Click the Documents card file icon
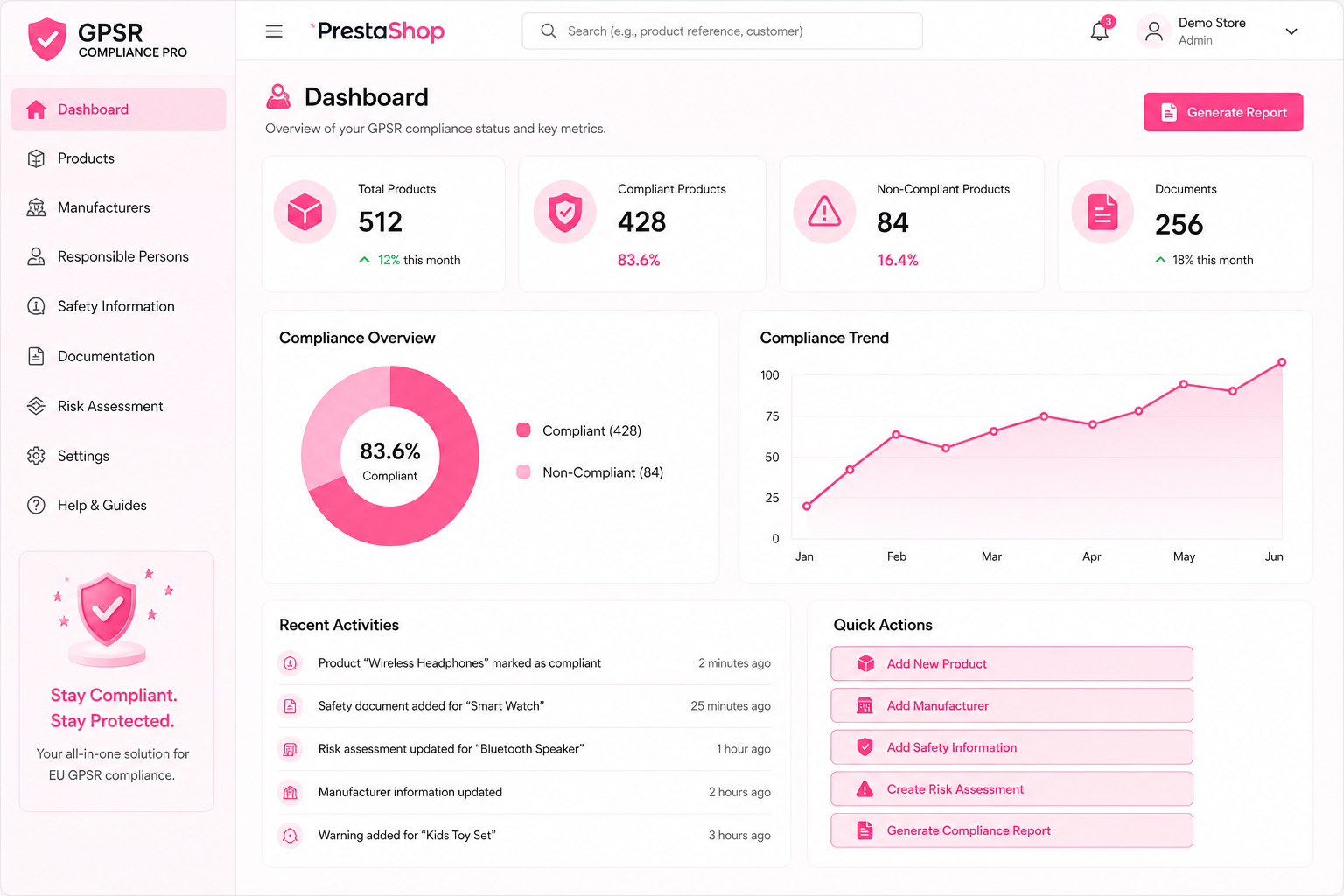Image resolution: width=1344 pixels, height=896 pixels. [x=1103, y=212]
